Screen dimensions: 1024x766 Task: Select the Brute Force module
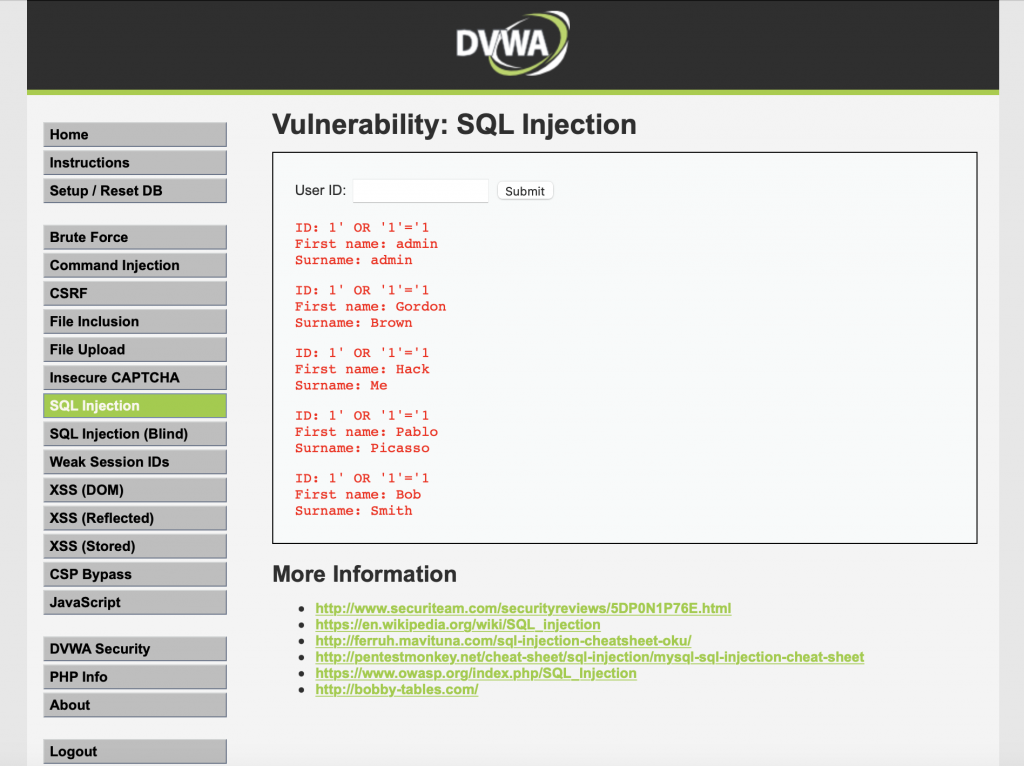(135, 237)
